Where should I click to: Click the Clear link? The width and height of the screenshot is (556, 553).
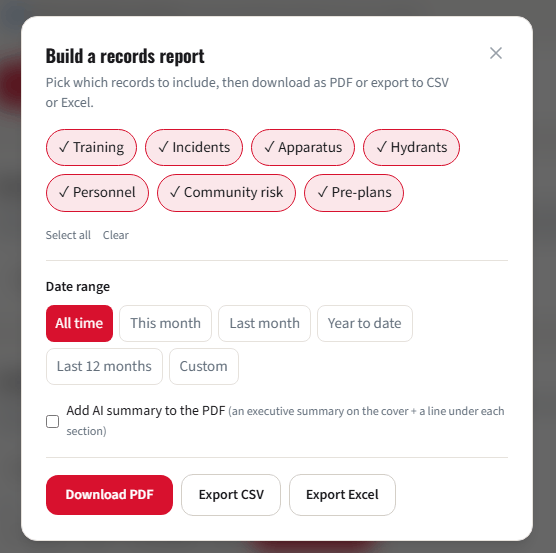pos(116,235)
